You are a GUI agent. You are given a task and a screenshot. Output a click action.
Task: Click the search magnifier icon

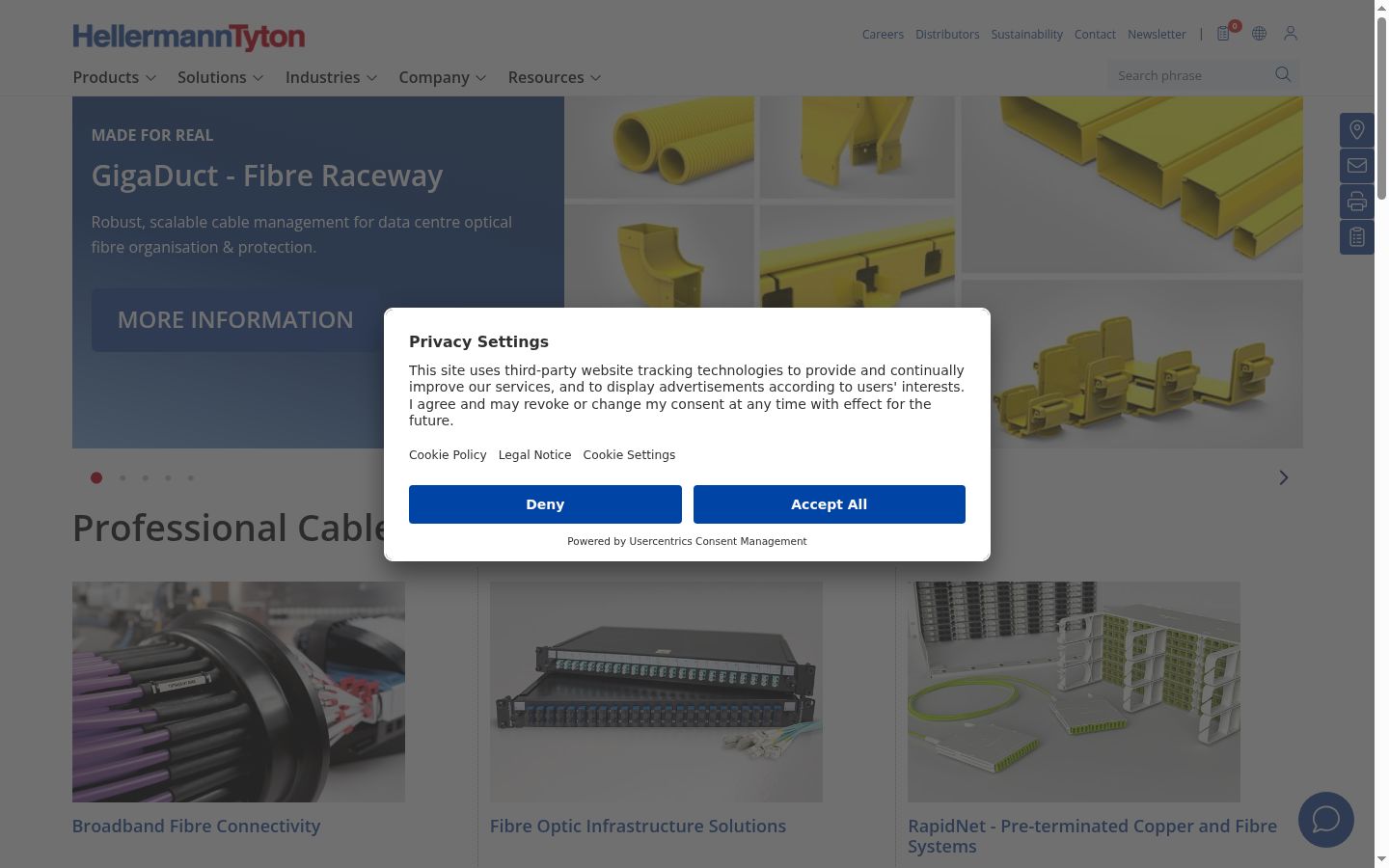click(1283, 74)
